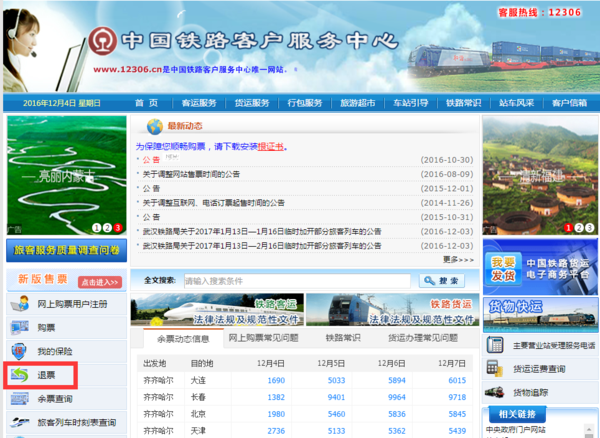Open the 站车风采 menu

[517, 103]
